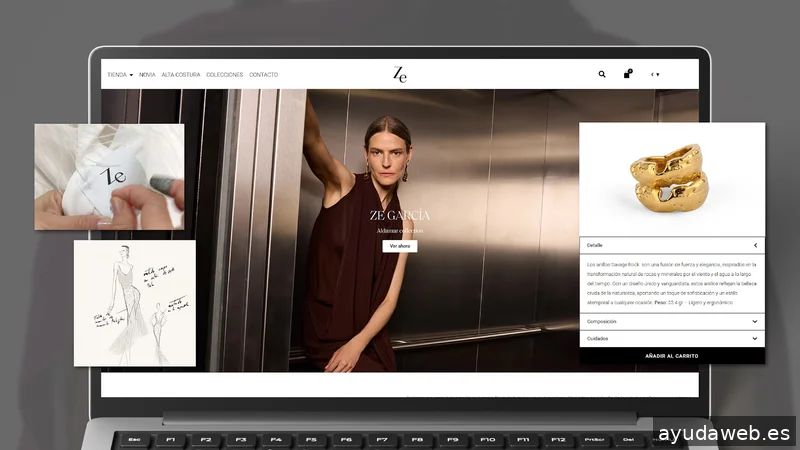Click the Ze label sewing photo
Screen dimensions: 800x450
tap(109, 177)
